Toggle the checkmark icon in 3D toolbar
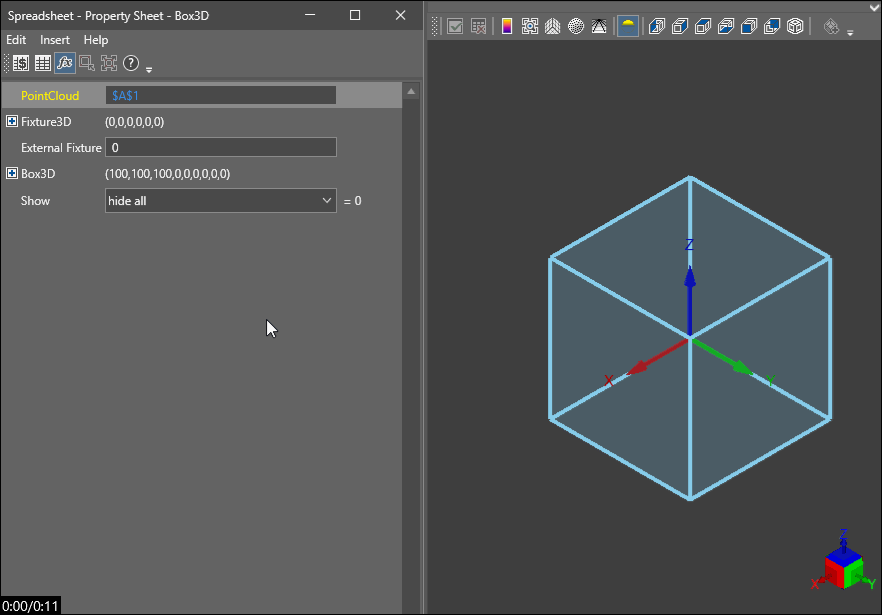 pyautogui.click(x=455, y=27)
